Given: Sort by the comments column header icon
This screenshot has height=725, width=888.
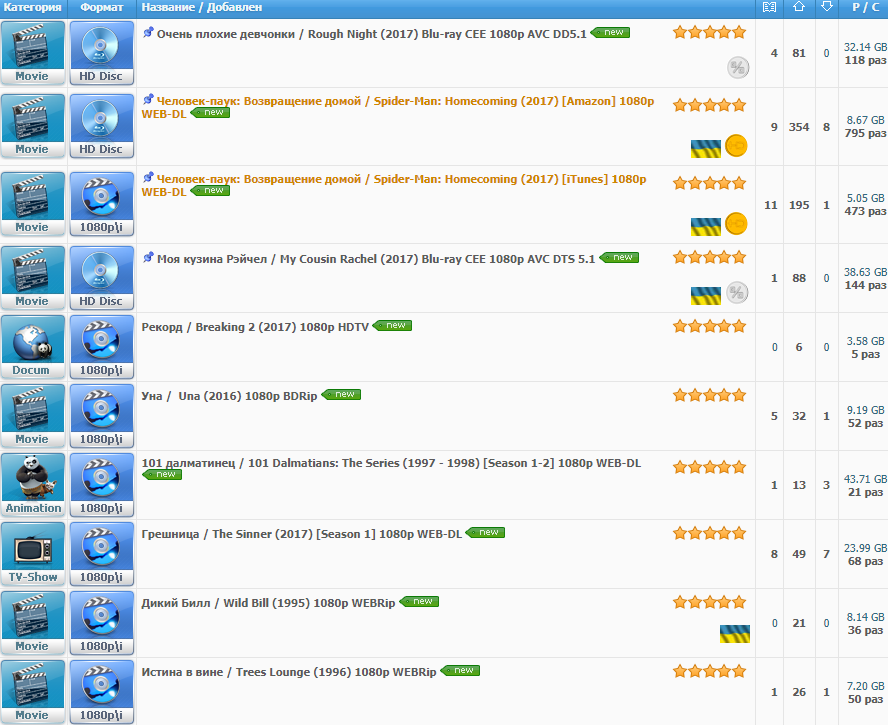Looking at the screenshot, I should pos(769,7).
